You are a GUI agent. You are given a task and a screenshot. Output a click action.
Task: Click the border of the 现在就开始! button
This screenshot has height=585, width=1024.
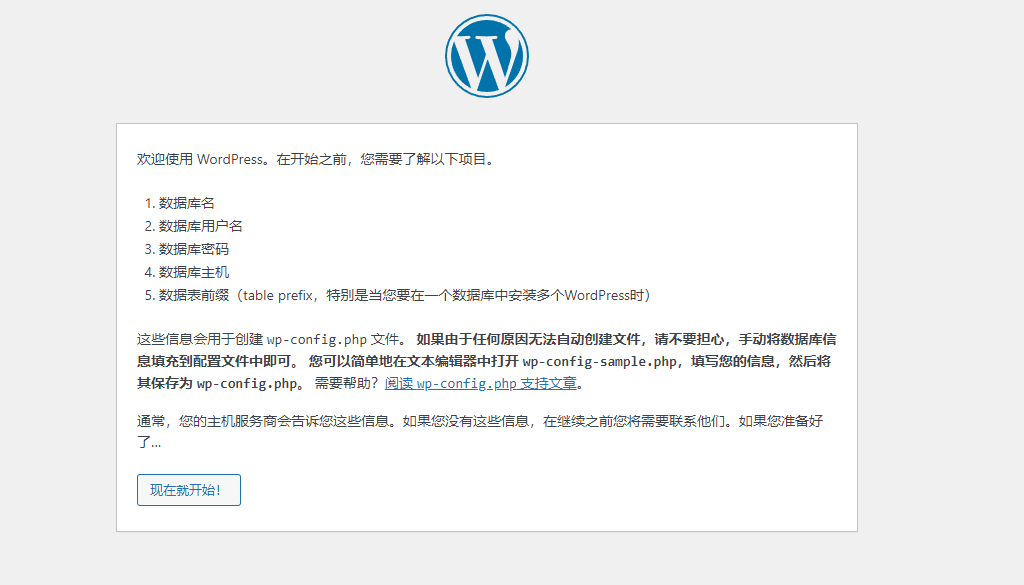point(188,476)
